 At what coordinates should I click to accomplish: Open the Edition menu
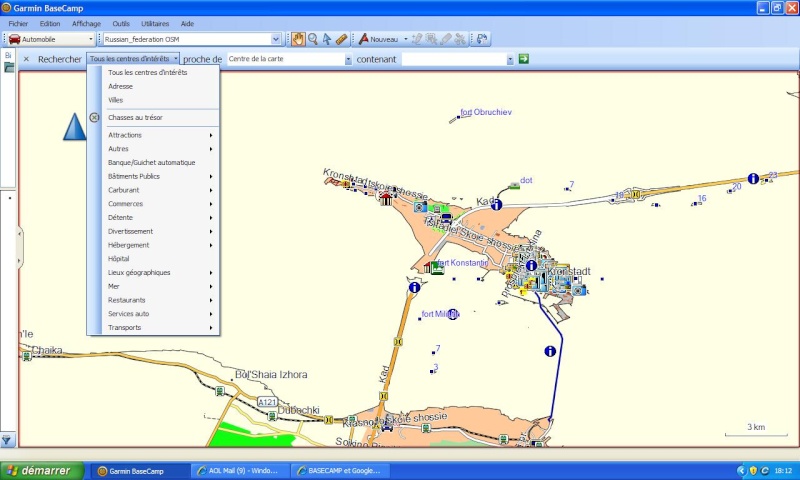(50, 23)
